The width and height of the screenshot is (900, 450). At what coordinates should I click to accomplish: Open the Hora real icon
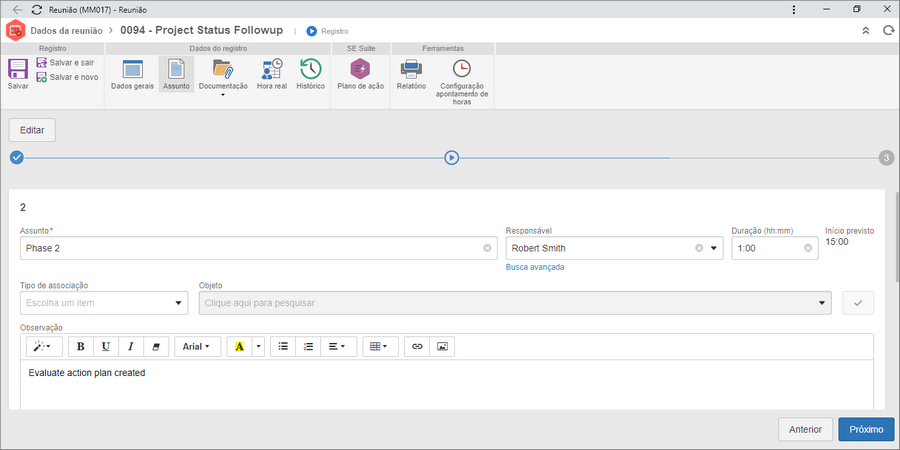pyautogui.click(x=271, y=69)
